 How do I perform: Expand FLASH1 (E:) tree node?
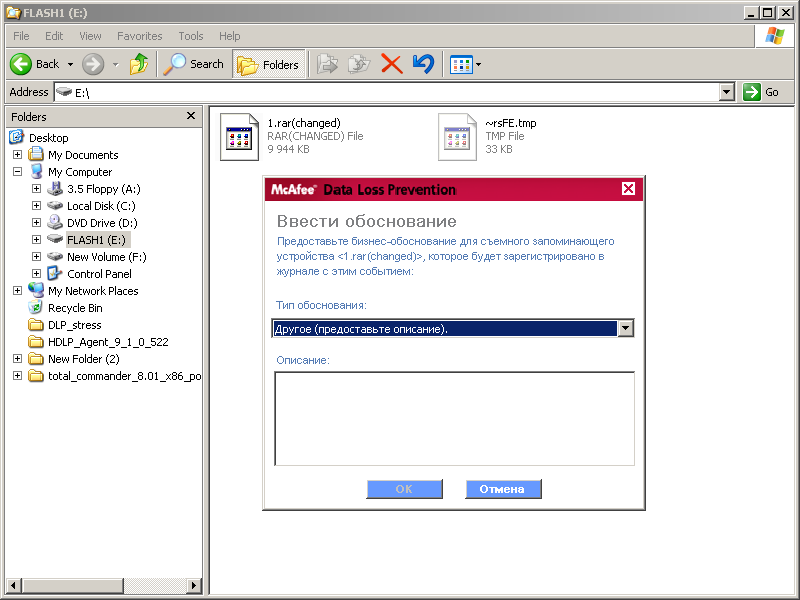coord(36,239)
